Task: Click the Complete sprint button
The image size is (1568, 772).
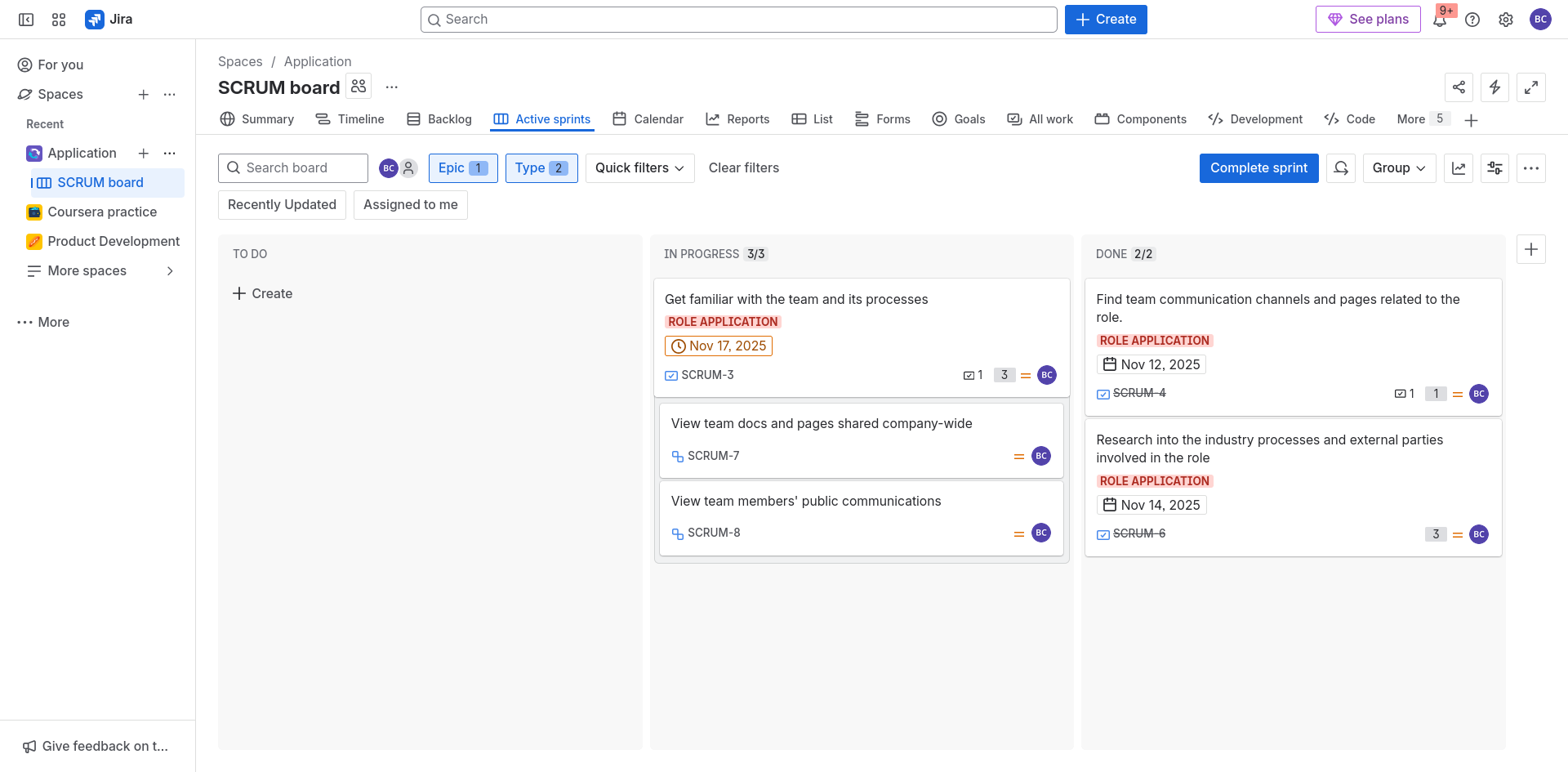Action: point(1258,168)
